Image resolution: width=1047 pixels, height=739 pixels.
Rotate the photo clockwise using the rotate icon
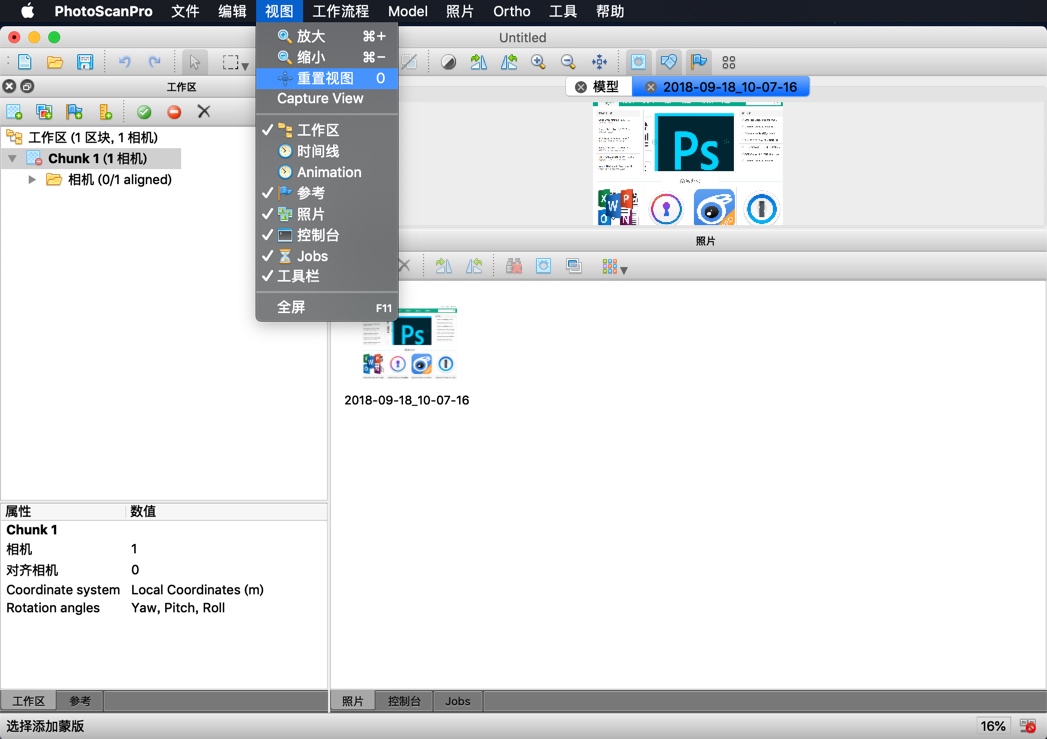[444, 265]
